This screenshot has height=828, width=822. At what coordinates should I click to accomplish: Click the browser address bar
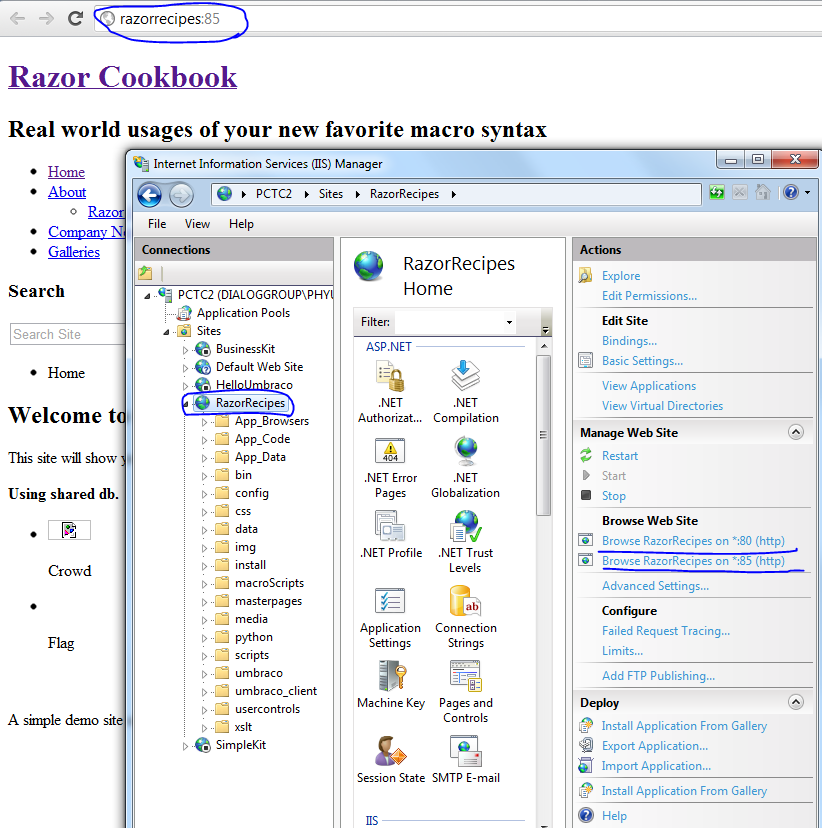[457, 18]
